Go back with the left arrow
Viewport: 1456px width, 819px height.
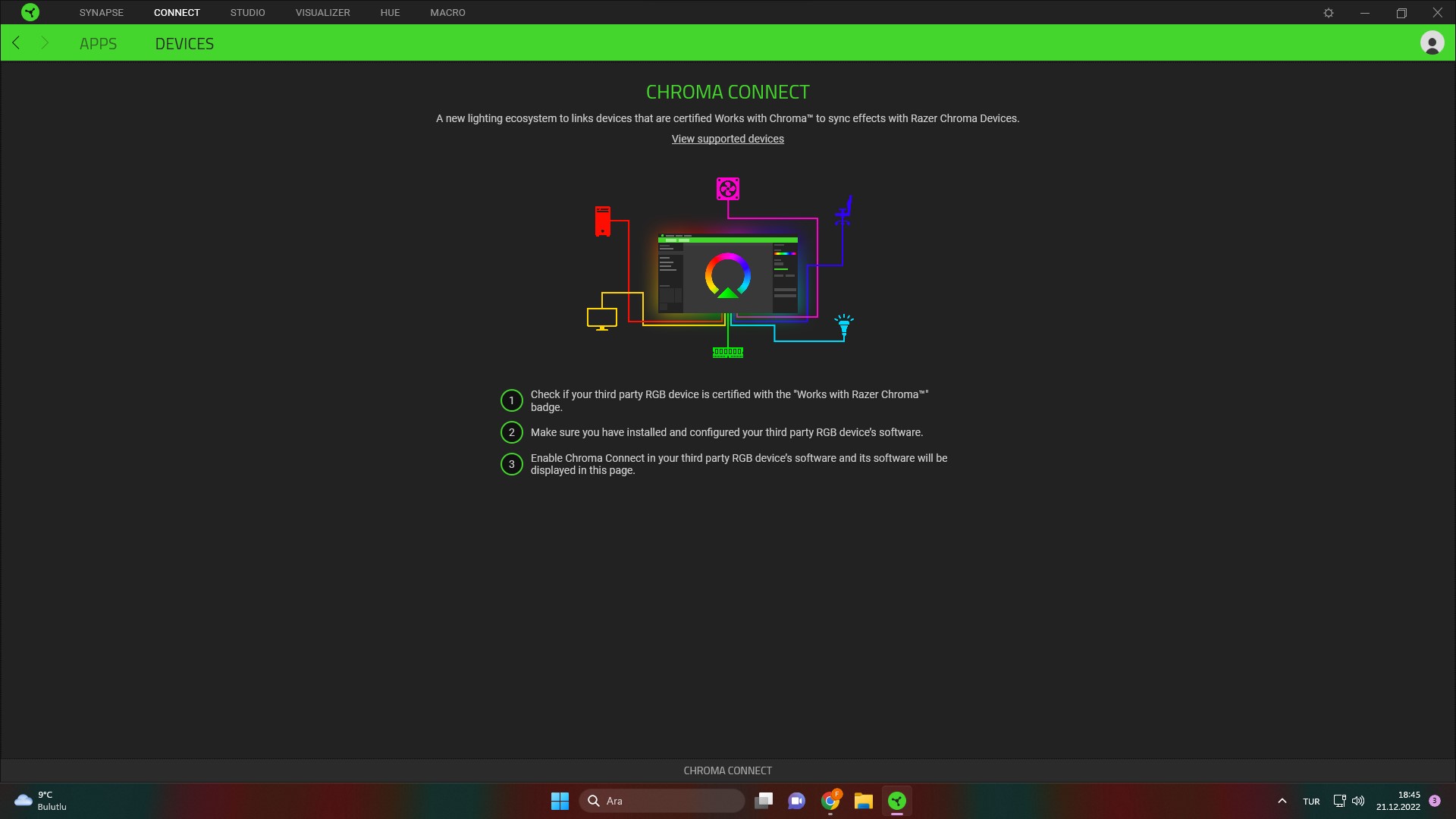click(x=16, y=43)
